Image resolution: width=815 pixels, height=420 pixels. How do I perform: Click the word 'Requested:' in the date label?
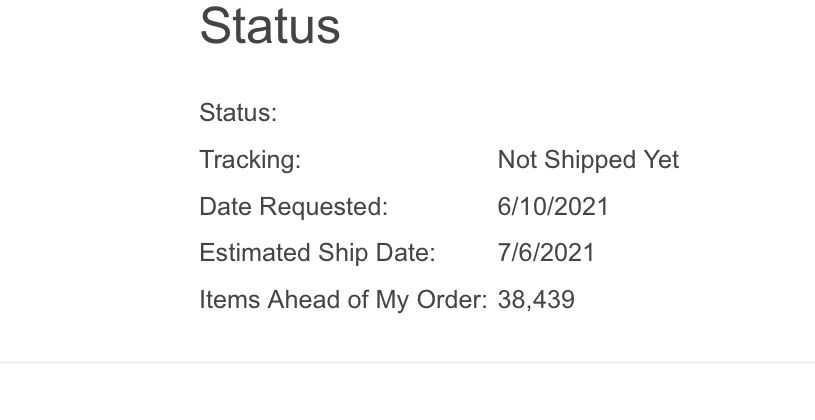pyautogui.click(x=324, y=206)
